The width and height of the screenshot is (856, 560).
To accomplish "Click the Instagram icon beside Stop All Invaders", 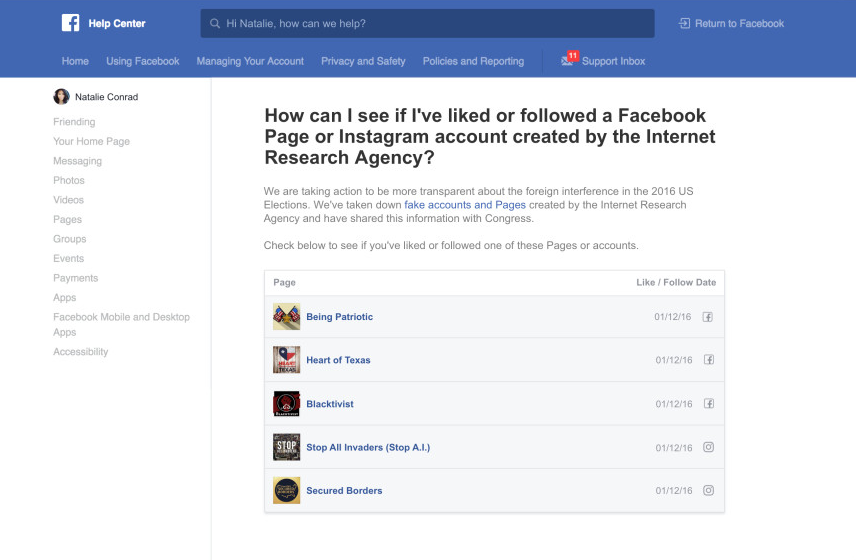I will click(x=708, y=447).
